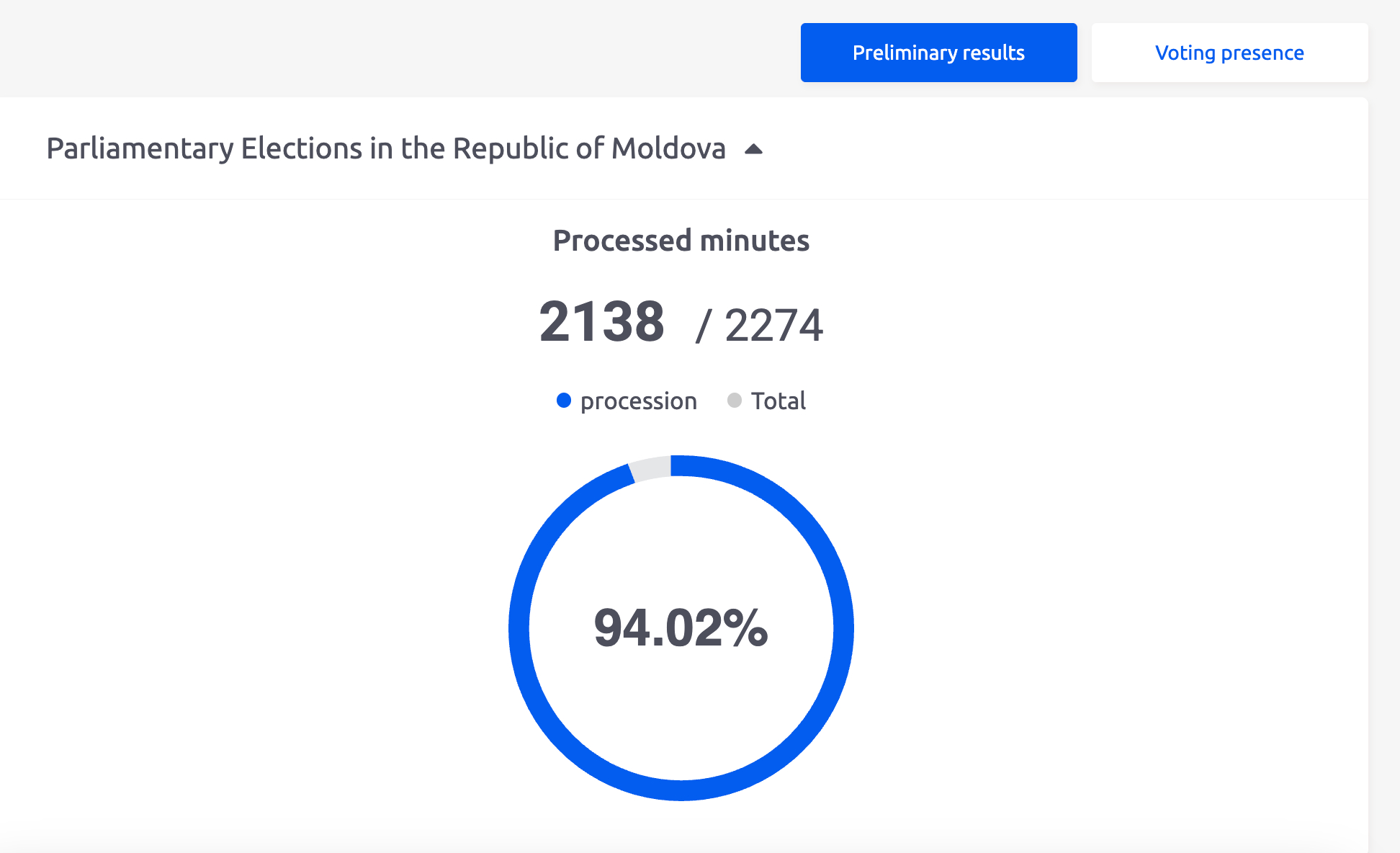Viewport: 1400px width, 853px height.
Task: Switch to the Voting presence tab
Action: pos(1229,53)
